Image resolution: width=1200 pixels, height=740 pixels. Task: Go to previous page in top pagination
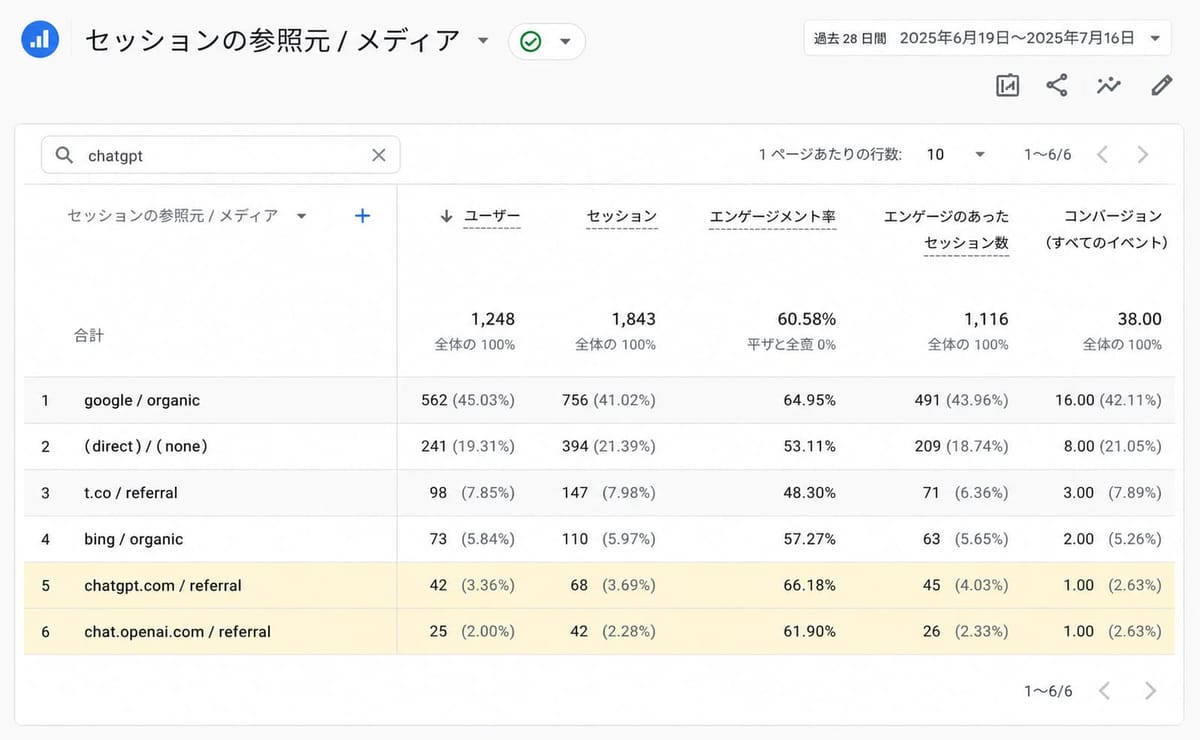[x=1103, y=154]
